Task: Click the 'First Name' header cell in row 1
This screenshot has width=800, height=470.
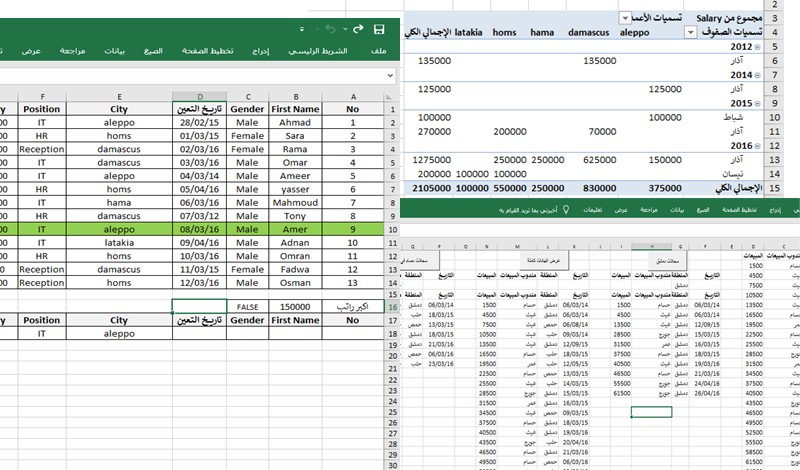Action: click(x=295, y=109)
